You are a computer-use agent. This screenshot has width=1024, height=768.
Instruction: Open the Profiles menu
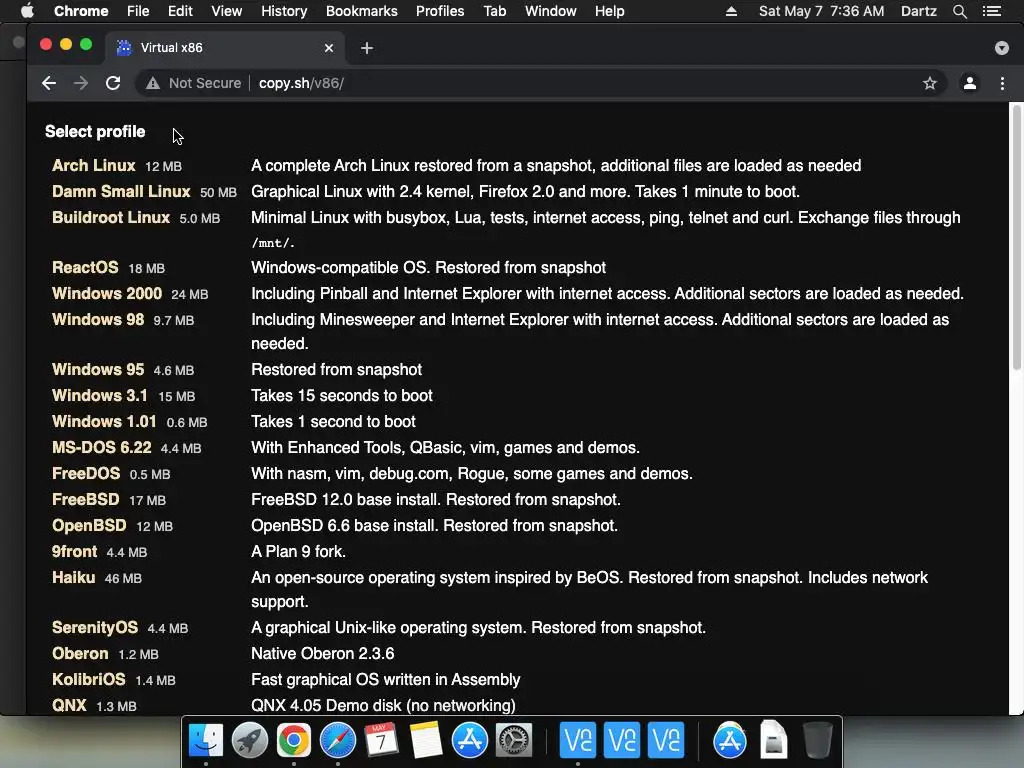point(440,11)
